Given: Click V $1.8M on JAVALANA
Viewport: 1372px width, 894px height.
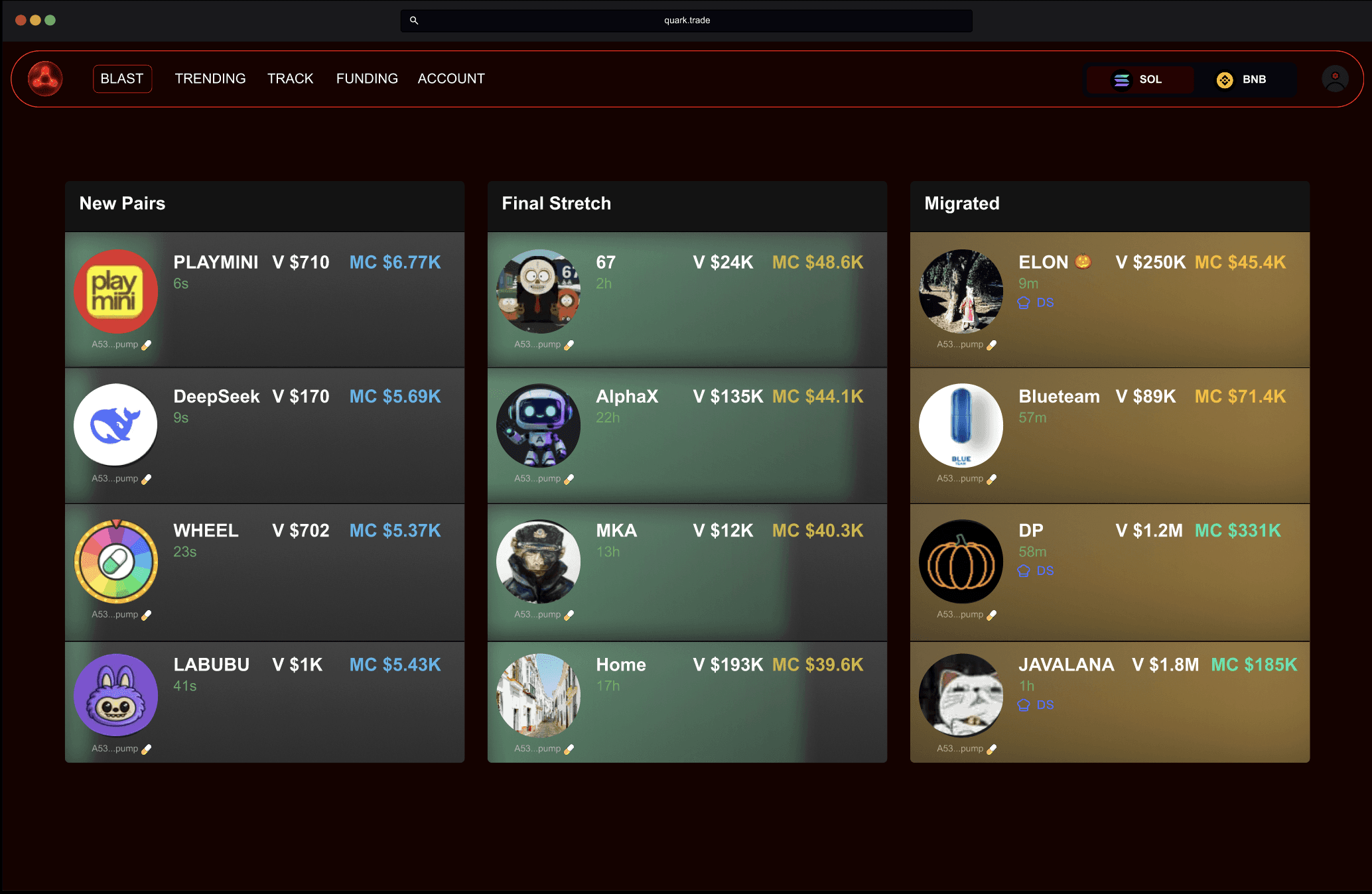Looking at the screenshot, I should 1166,665.
